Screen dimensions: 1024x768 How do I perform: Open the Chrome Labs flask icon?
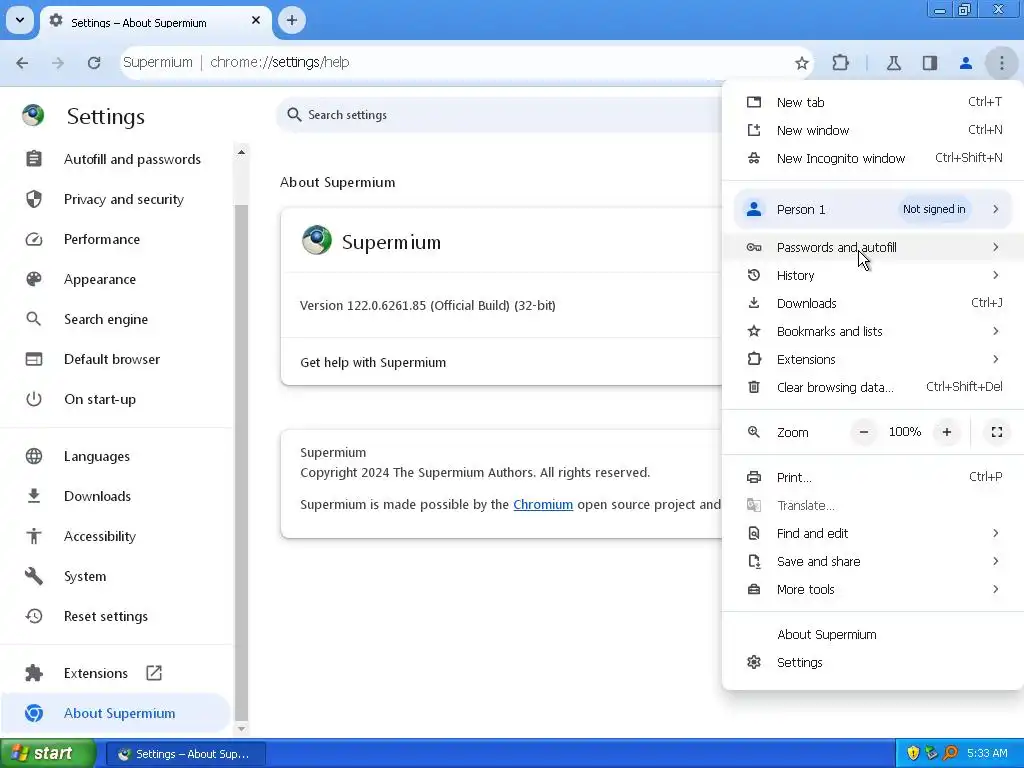(893, 63)
